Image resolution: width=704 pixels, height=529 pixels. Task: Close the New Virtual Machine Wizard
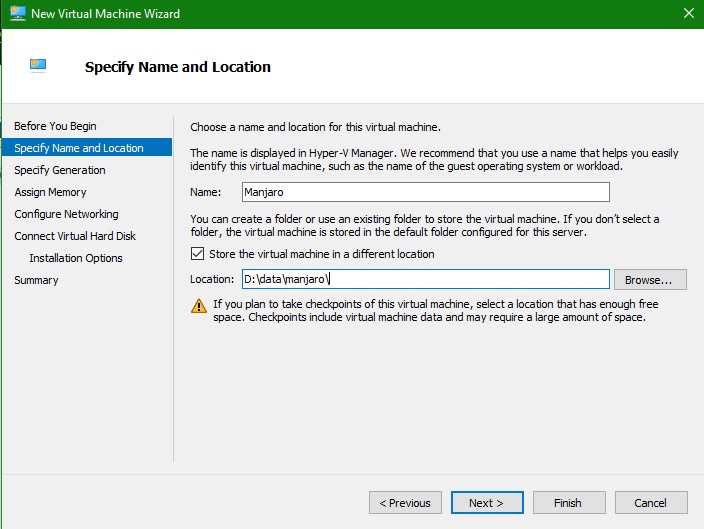point(688,14)
